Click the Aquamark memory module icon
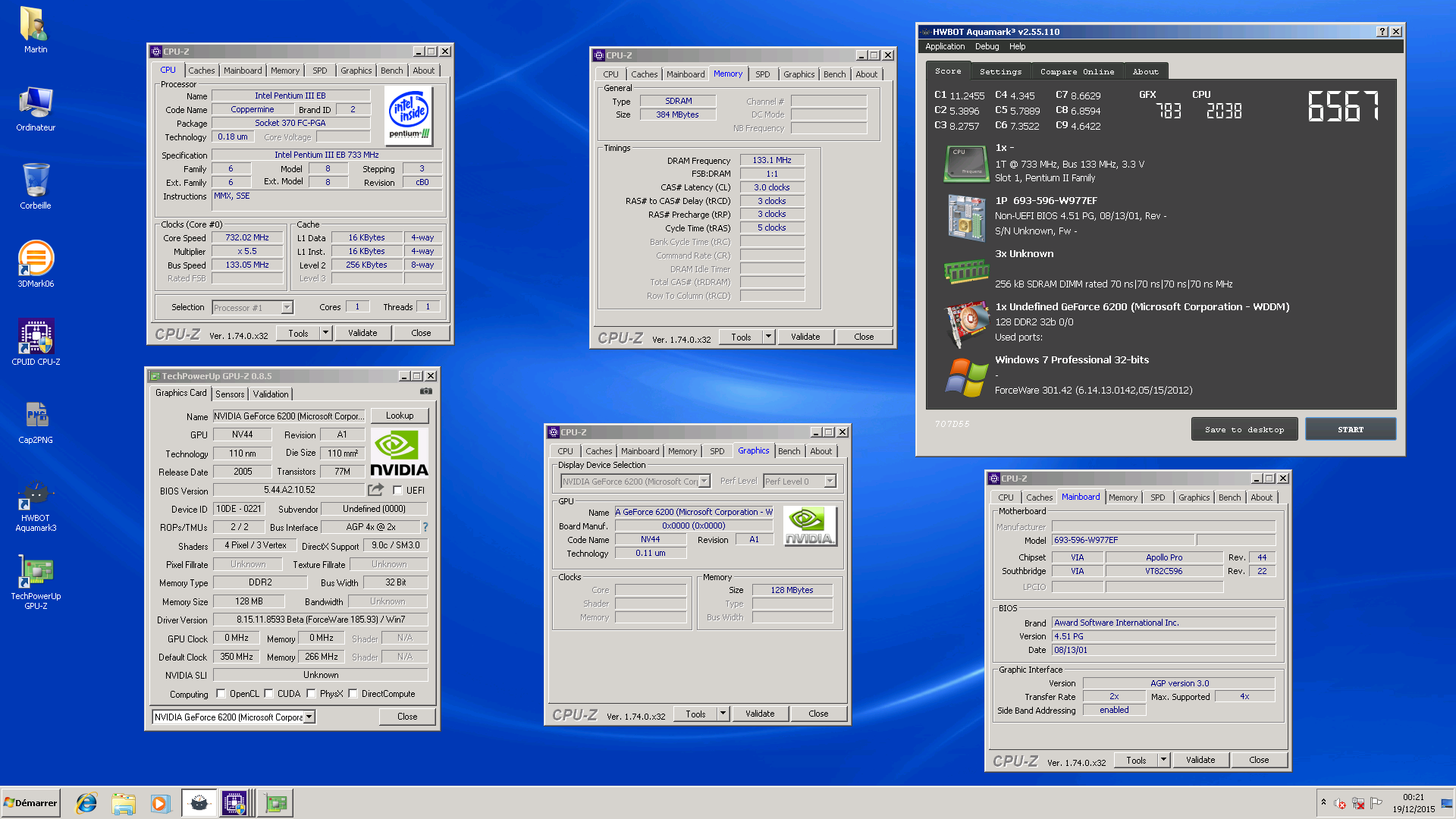This screenshot has width=1456, height=819. [x=966, y=270]
